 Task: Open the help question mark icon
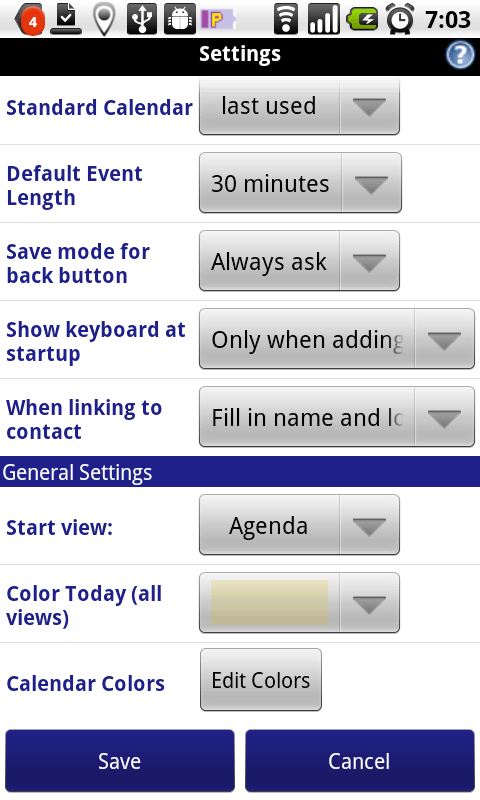point(460,55)
